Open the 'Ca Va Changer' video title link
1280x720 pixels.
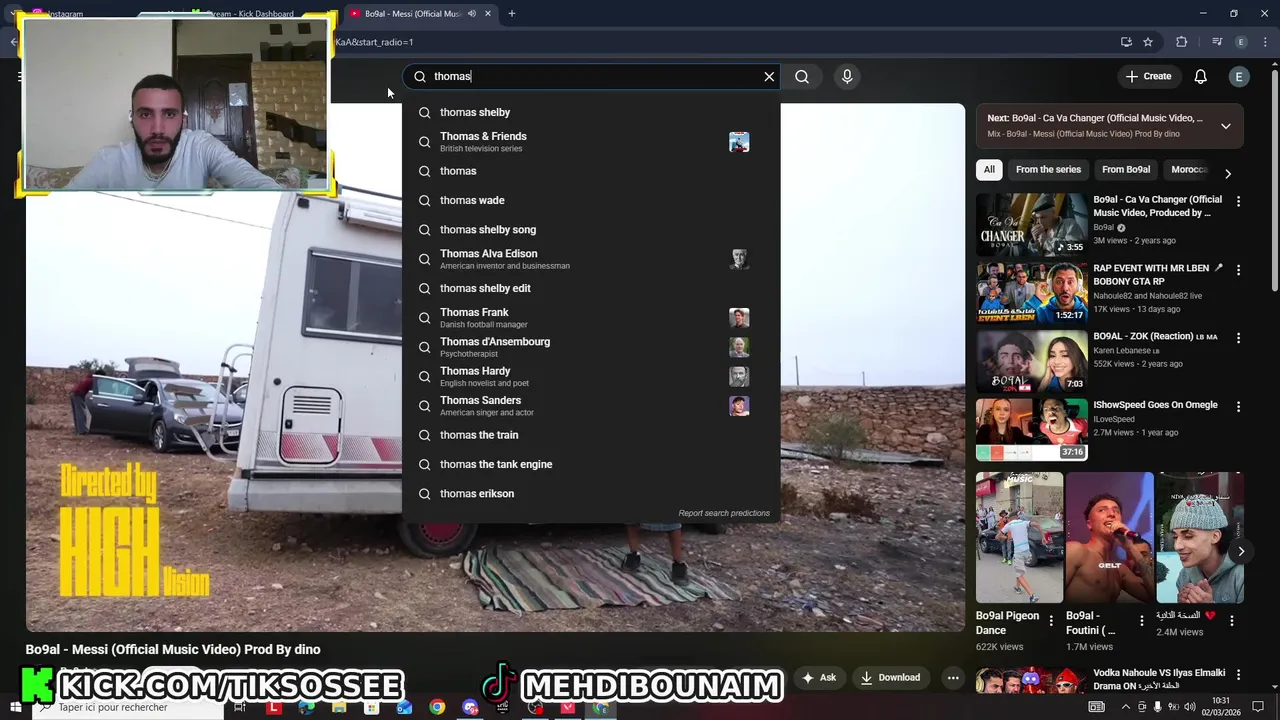pyautogui.click(x=1157, y=206)
